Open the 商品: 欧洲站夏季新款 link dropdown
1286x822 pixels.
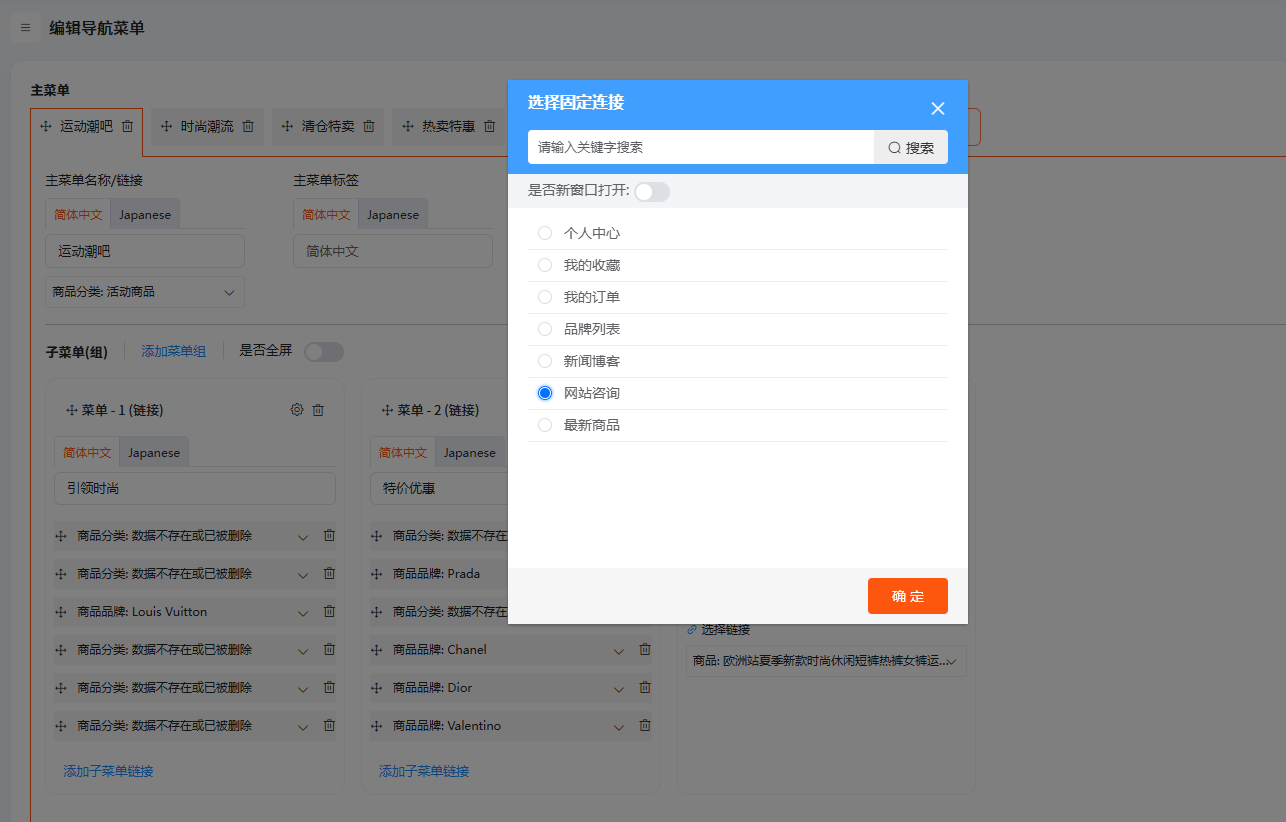pyautogui.click(x=826, y=661)
